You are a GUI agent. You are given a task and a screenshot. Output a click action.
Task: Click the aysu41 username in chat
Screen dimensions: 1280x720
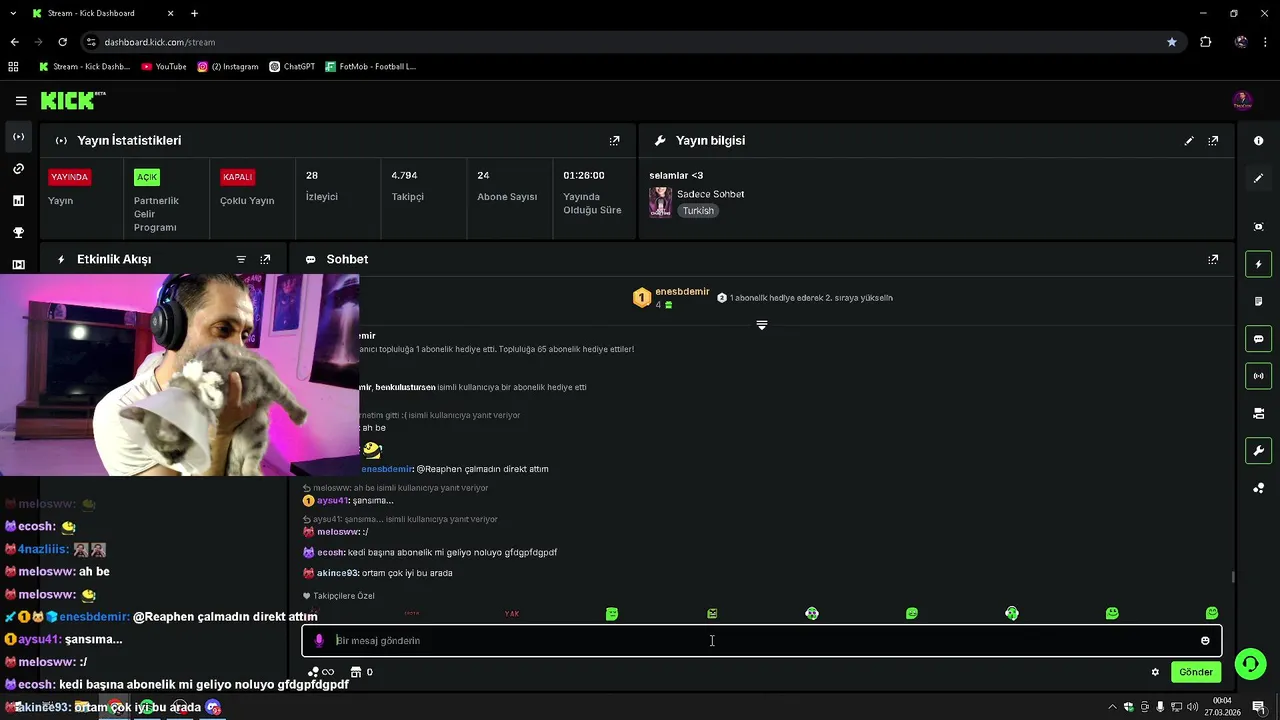point(333,501)
